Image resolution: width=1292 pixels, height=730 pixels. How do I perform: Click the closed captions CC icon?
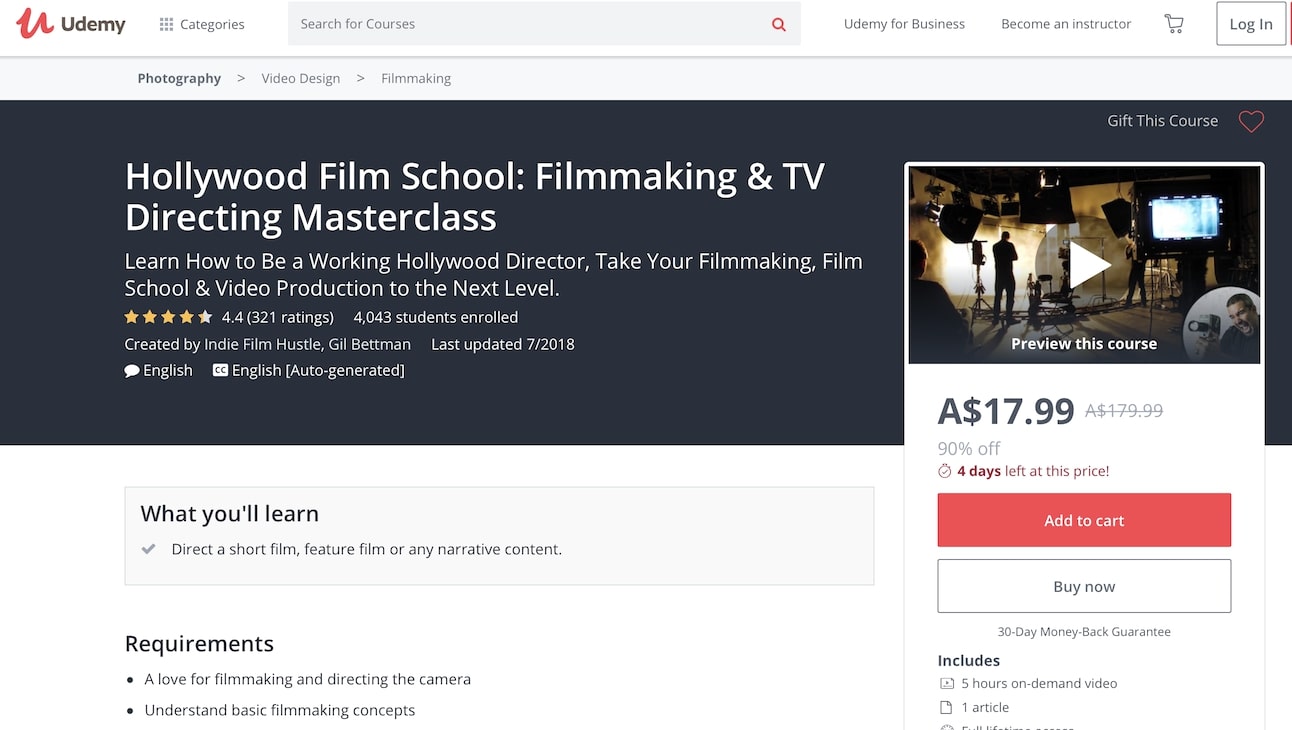220,370
